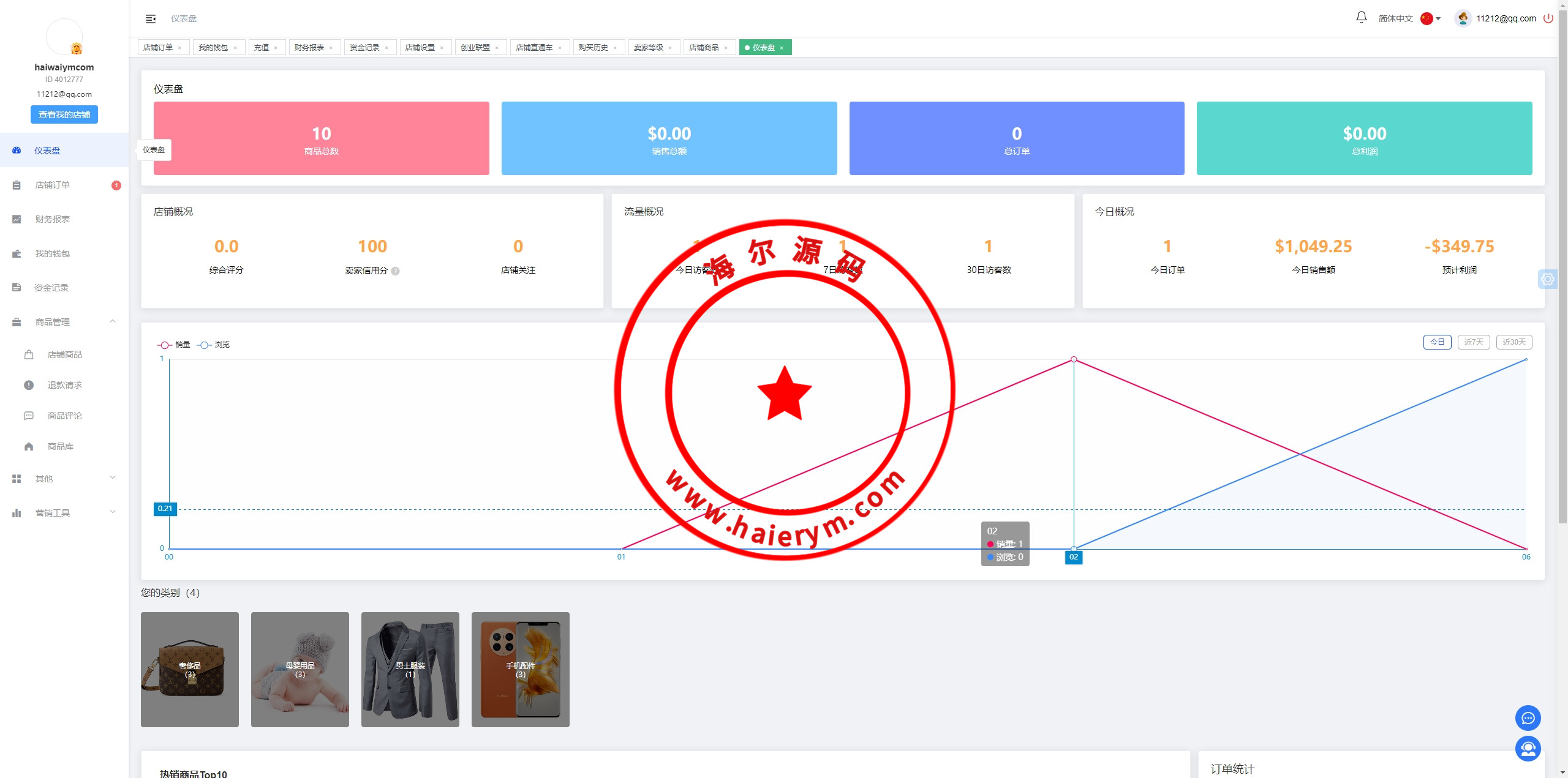Select the 今日 chart range

click(1437, 342)
